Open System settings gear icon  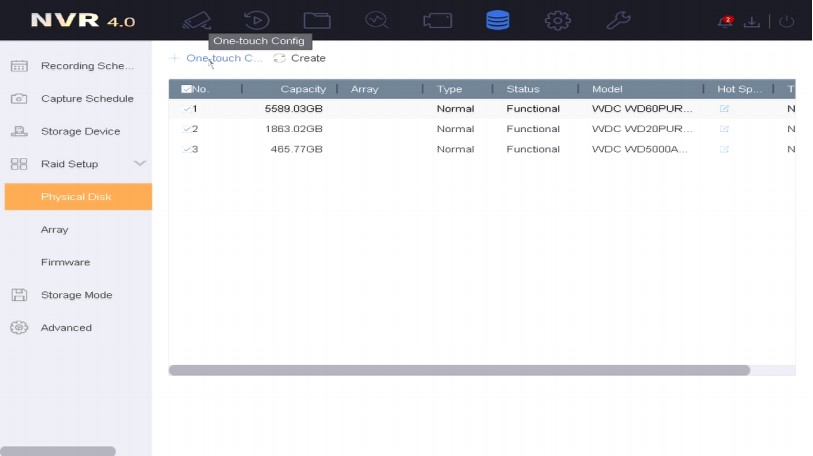pos(557,21)
